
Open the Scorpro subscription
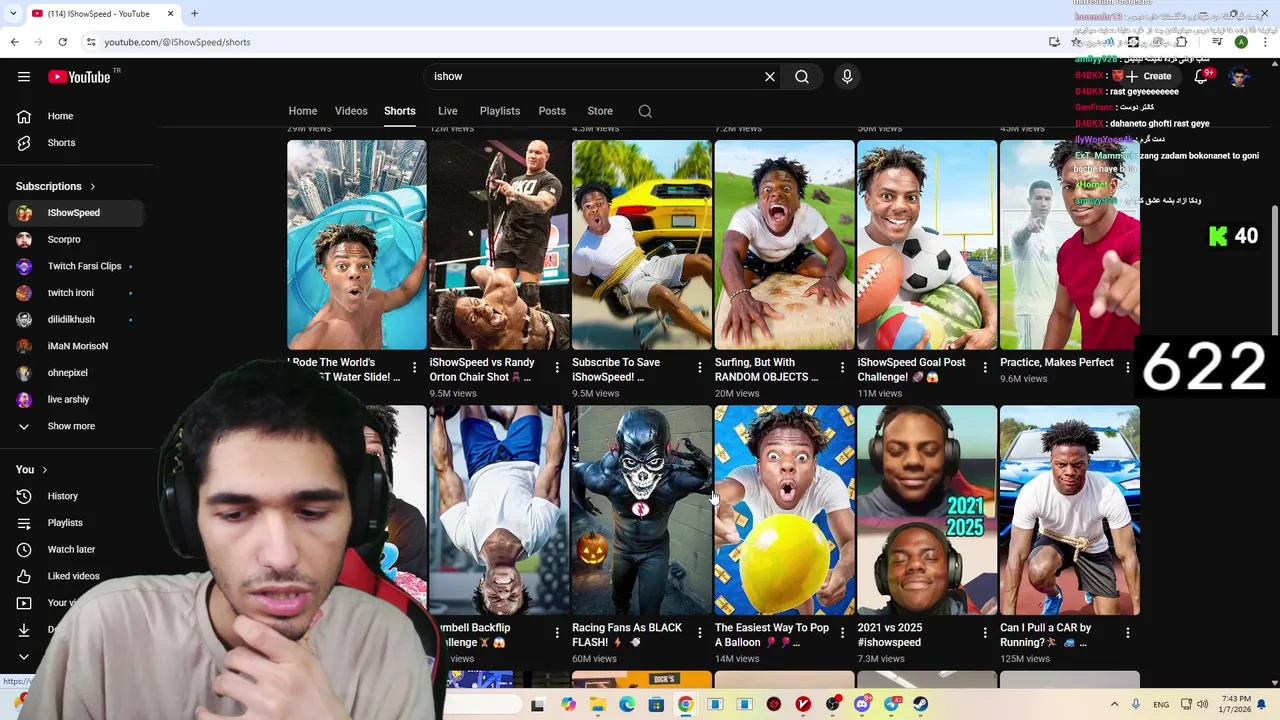point(75,240)
